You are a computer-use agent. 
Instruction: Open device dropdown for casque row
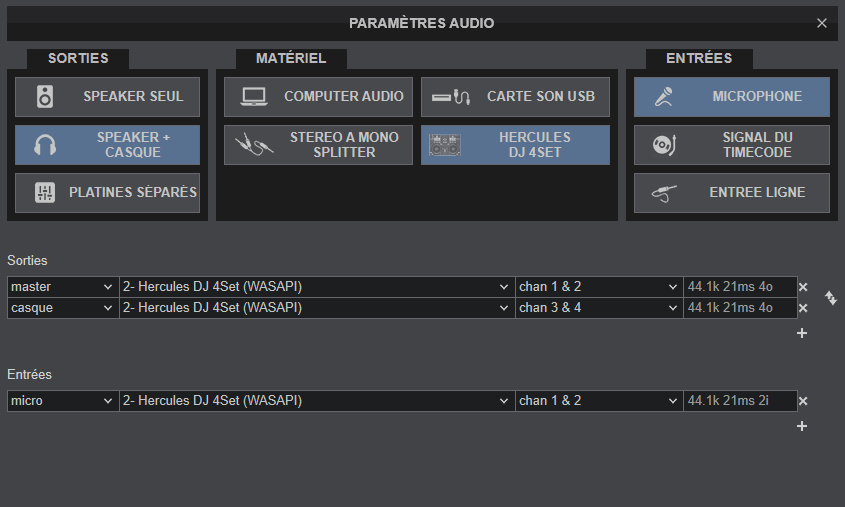[x=317, y=308]
